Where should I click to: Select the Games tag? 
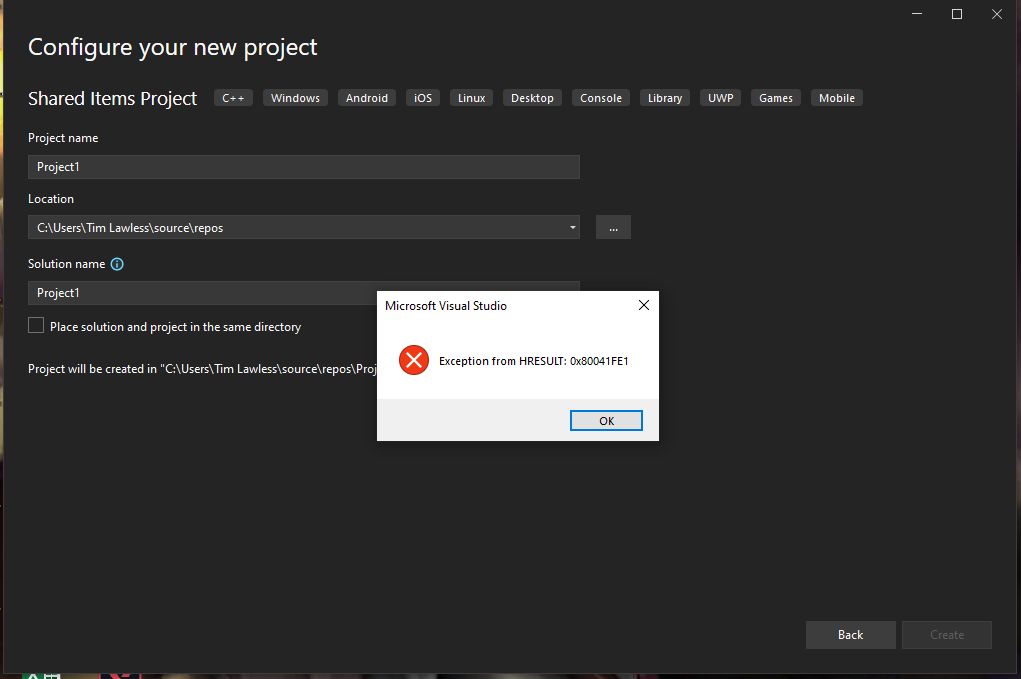tap(776, 98)
